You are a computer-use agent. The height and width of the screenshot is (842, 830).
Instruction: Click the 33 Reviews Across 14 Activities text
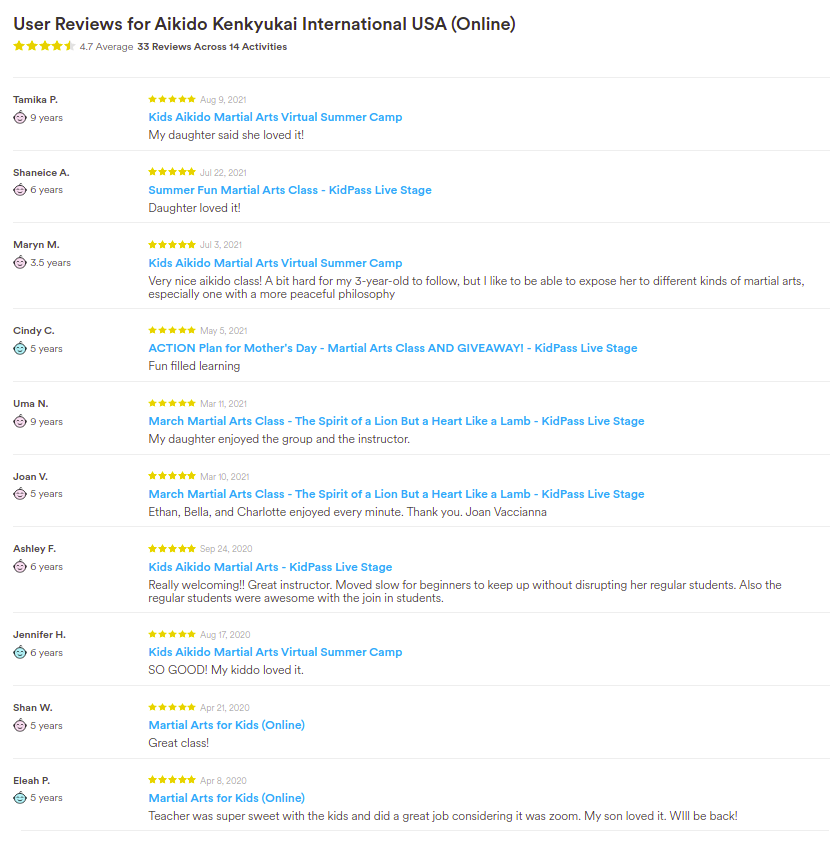tap(212, 47)
